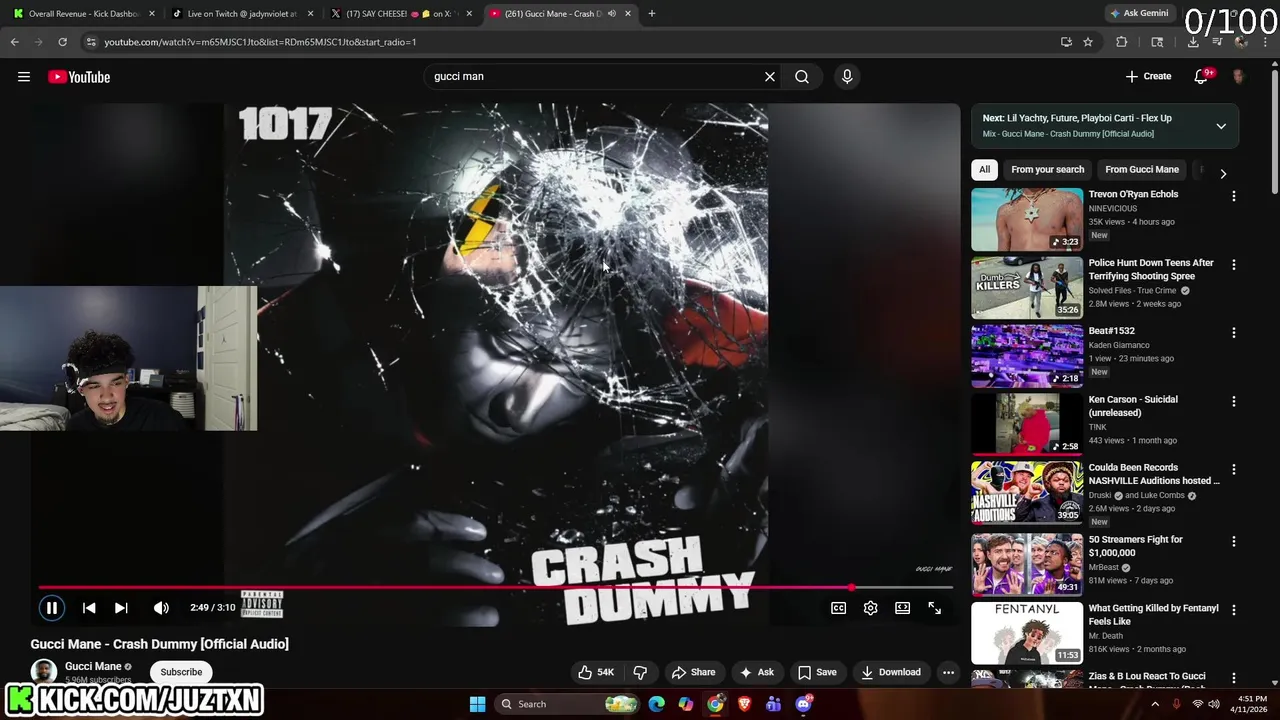Clear the search box with the X icon
The image size is (1280, 720).
pos(770,77)
